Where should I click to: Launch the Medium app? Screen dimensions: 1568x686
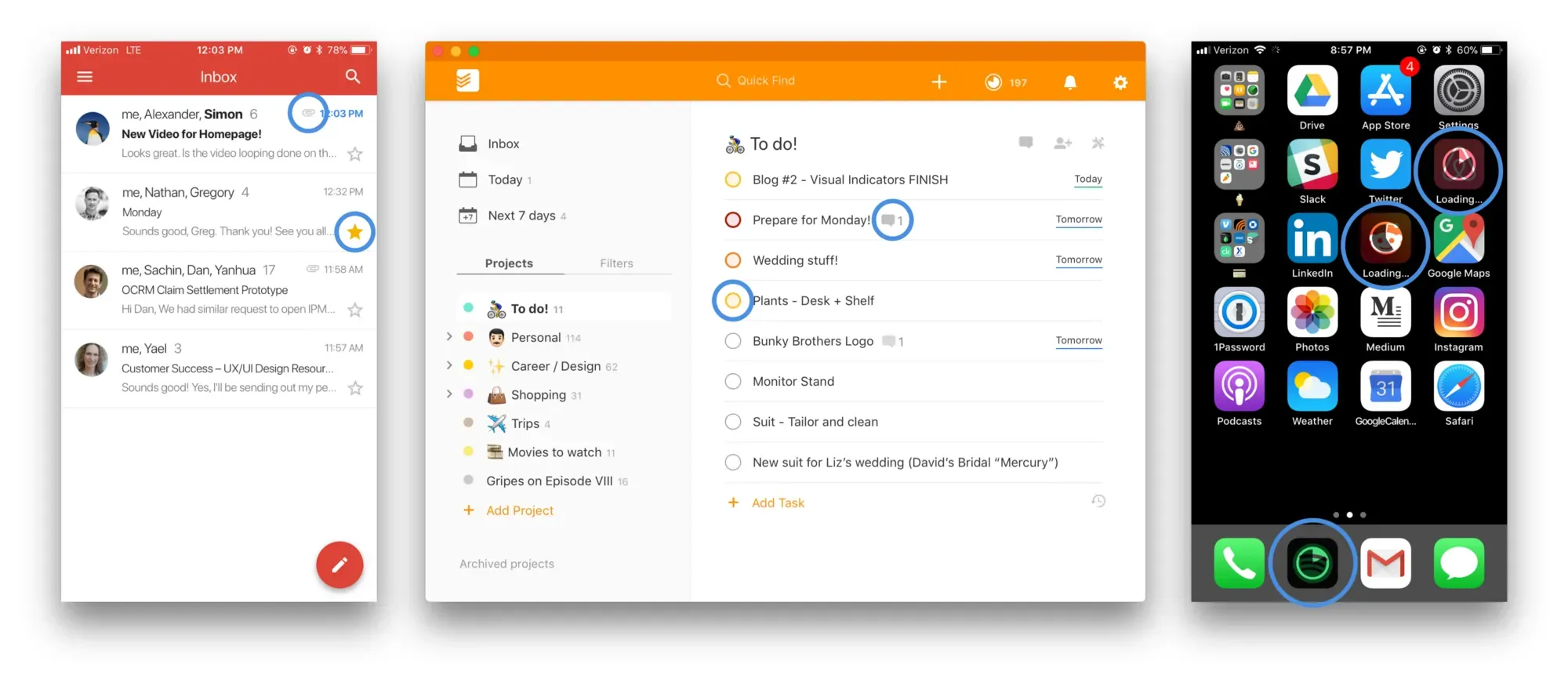(1385, 312)
